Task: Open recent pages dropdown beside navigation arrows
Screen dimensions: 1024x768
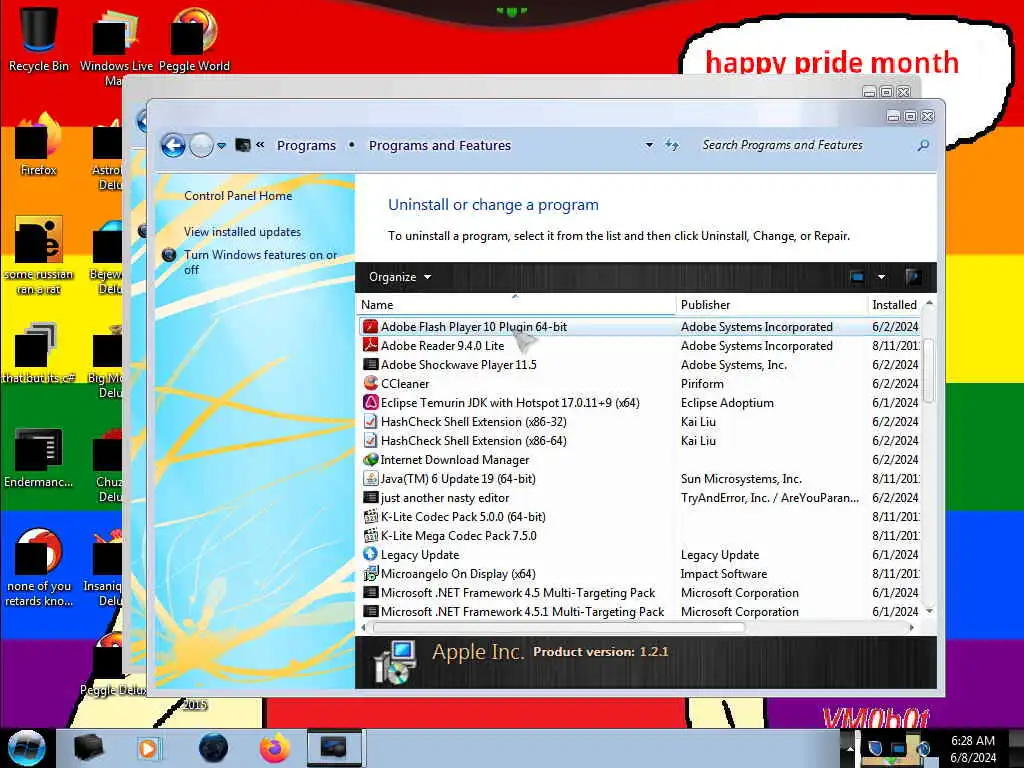Action: click(x=221, y=146)
